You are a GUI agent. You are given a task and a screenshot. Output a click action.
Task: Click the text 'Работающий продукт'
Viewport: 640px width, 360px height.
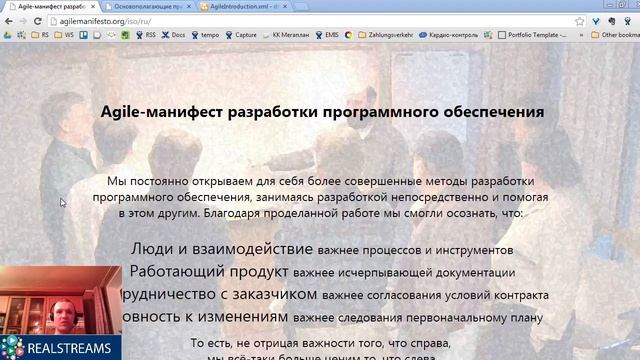[x=209, y=271]
